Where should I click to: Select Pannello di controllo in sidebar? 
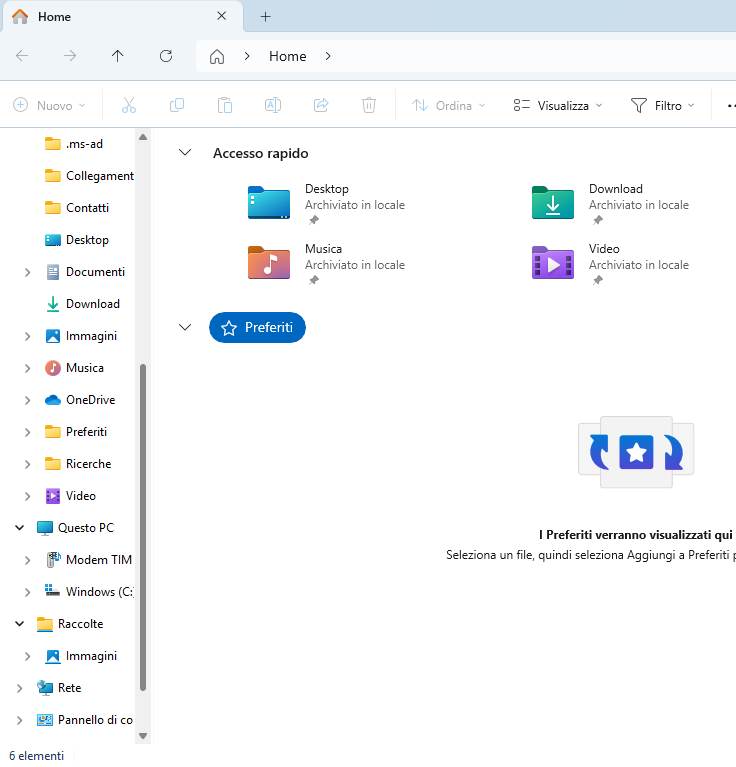point(85,720)
